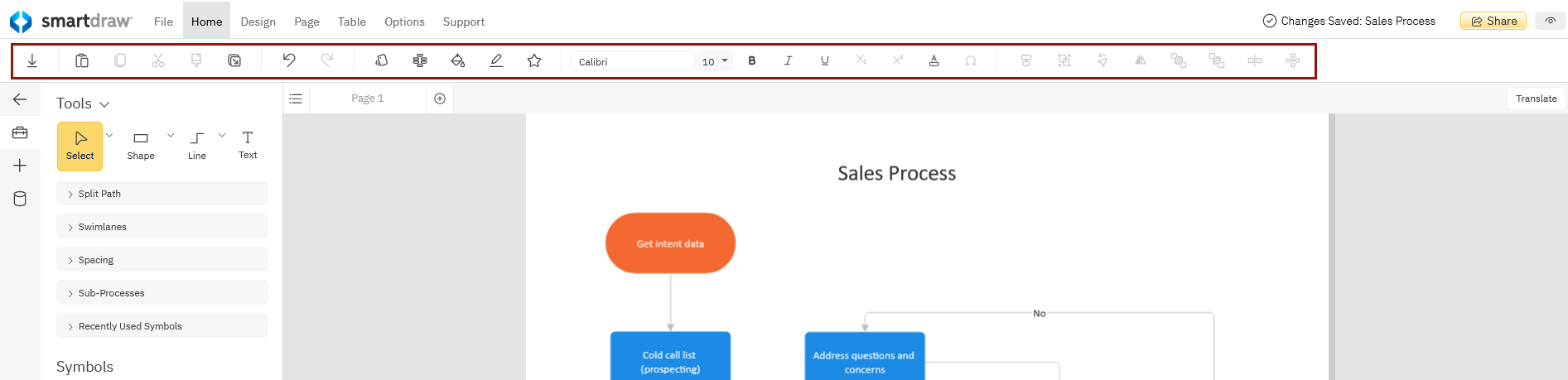The width and height of the screenshot is (1568, 380).
Task: Open the Fill paint bucket tool
Action: click(458, 60)
